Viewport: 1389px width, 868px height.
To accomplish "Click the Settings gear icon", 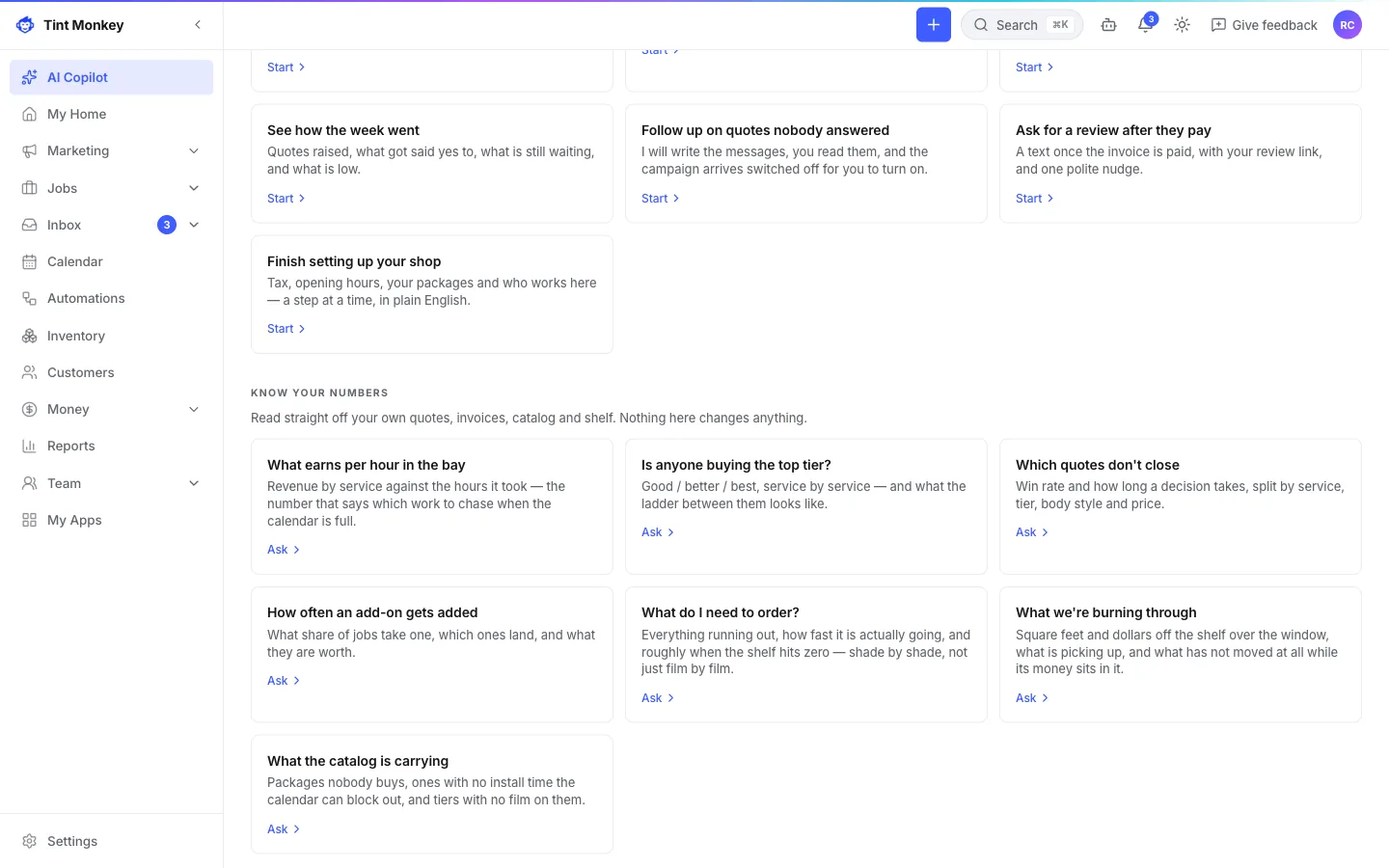I will (30, 841).
